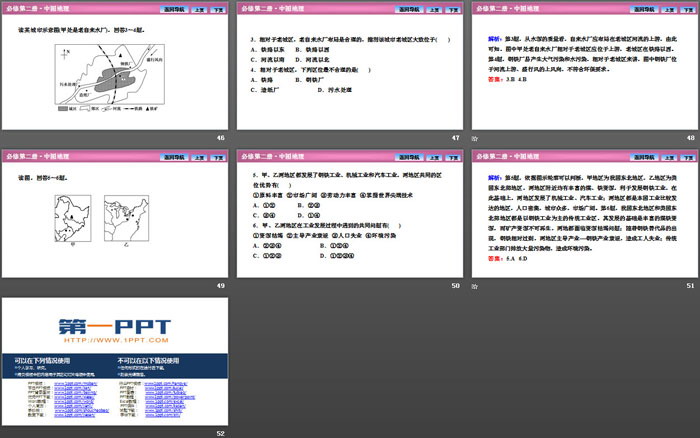Select the slide 51 thumbnail
Screen dimensions: 700x438
point(585,214)
